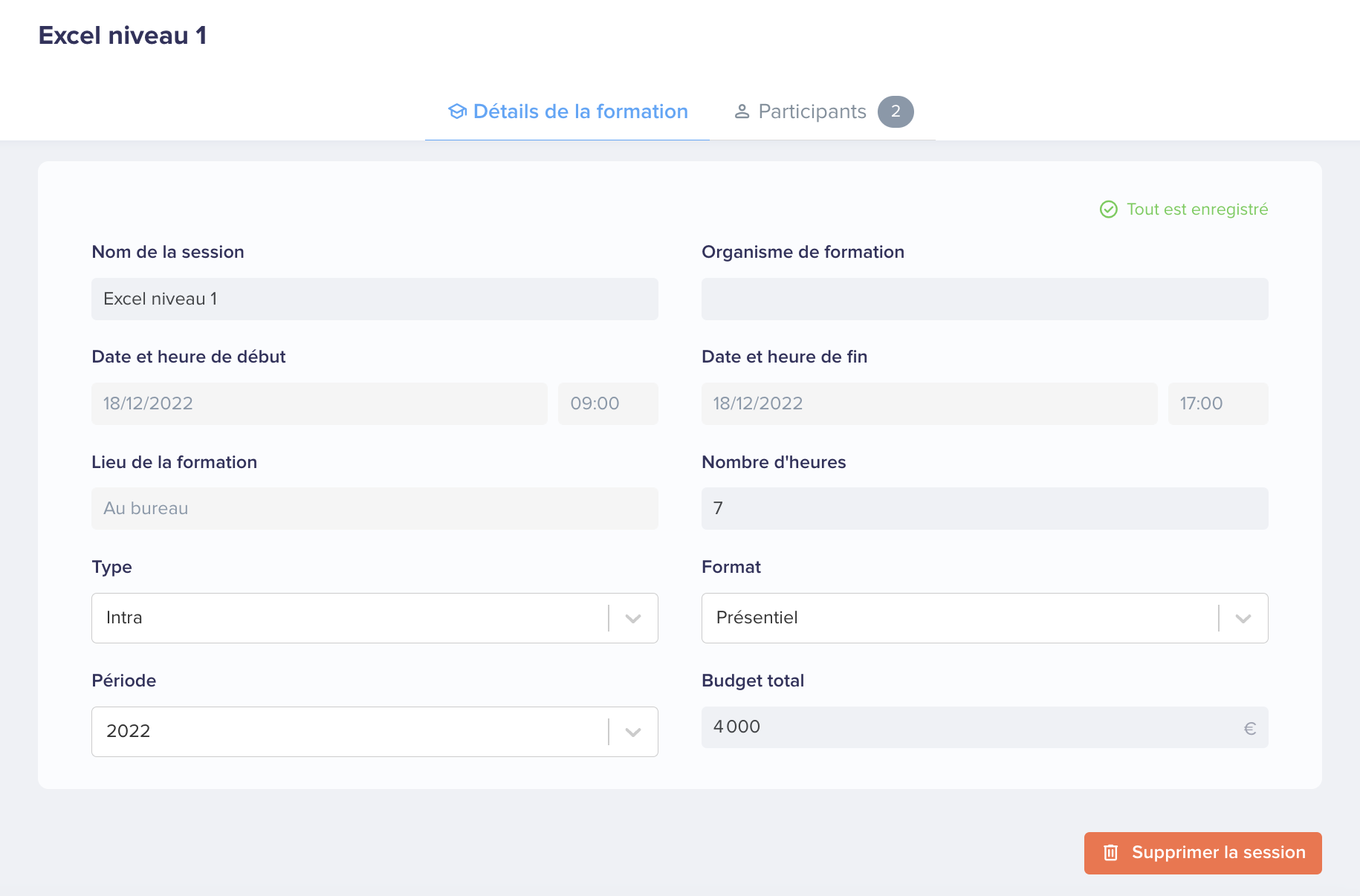Select the end date field under Date et heure de fin
The image size is (1360, 896).
[x=930, y=403]
